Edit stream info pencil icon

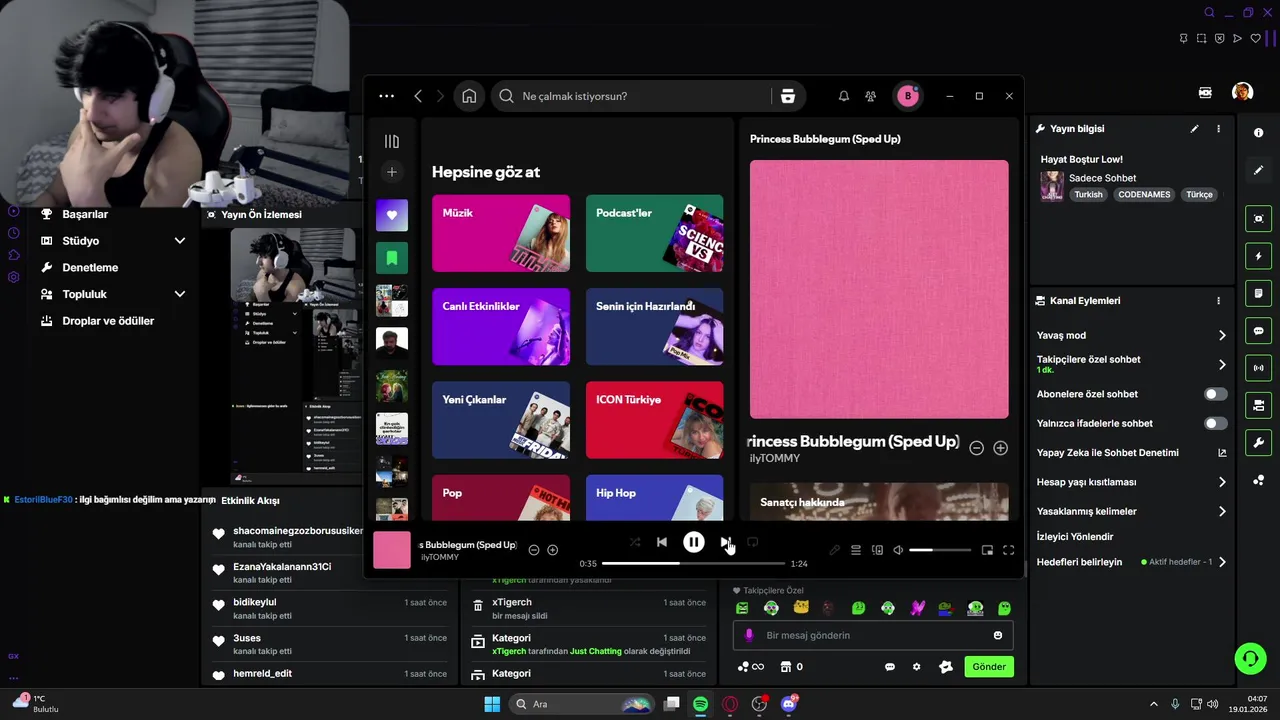tap(1194, 129)
